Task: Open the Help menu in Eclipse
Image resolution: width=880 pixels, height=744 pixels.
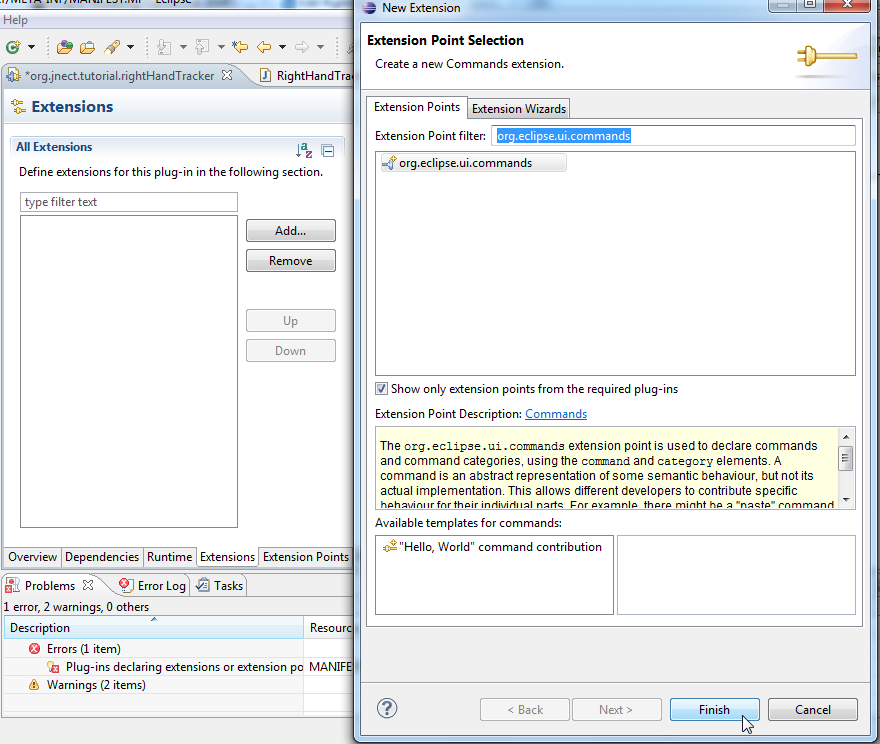Action: 15,20
